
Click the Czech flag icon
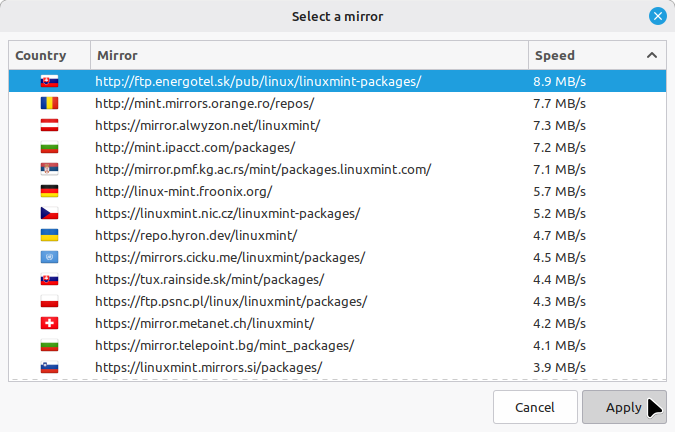[48, 213]
